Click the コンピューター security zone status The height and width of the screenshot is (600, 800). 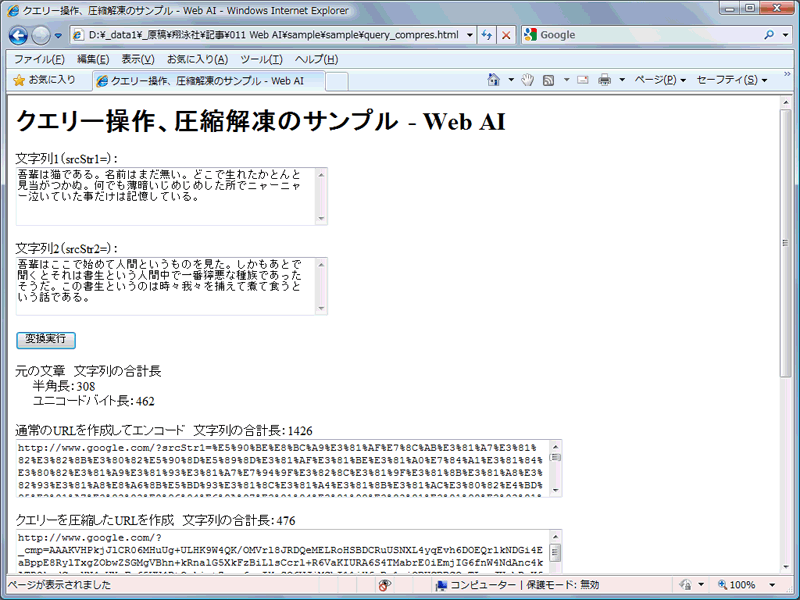tap(517, 585)
